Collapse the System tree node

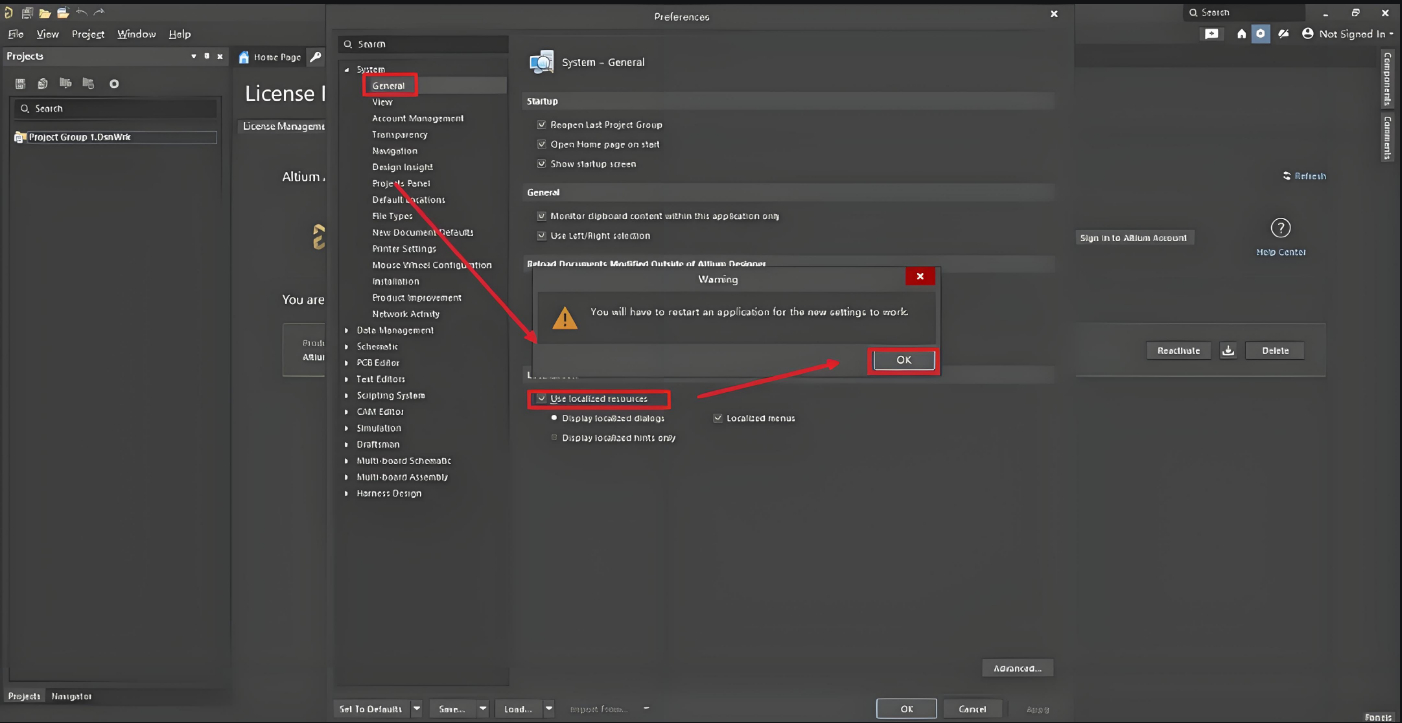347,70
